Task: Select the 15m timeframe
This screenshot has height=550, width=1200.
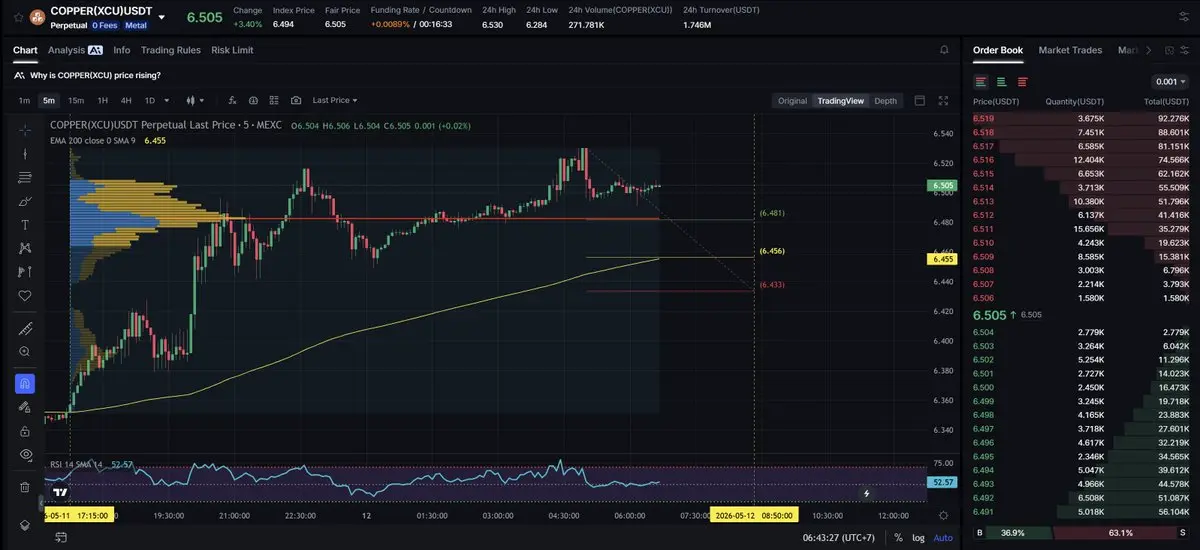Action: pyautogui.click(x=76, y=100)
